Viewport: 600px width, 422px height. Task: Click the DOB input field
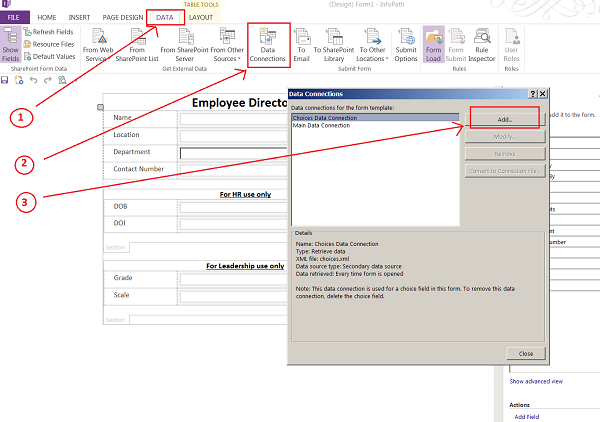tap(234, 207)
